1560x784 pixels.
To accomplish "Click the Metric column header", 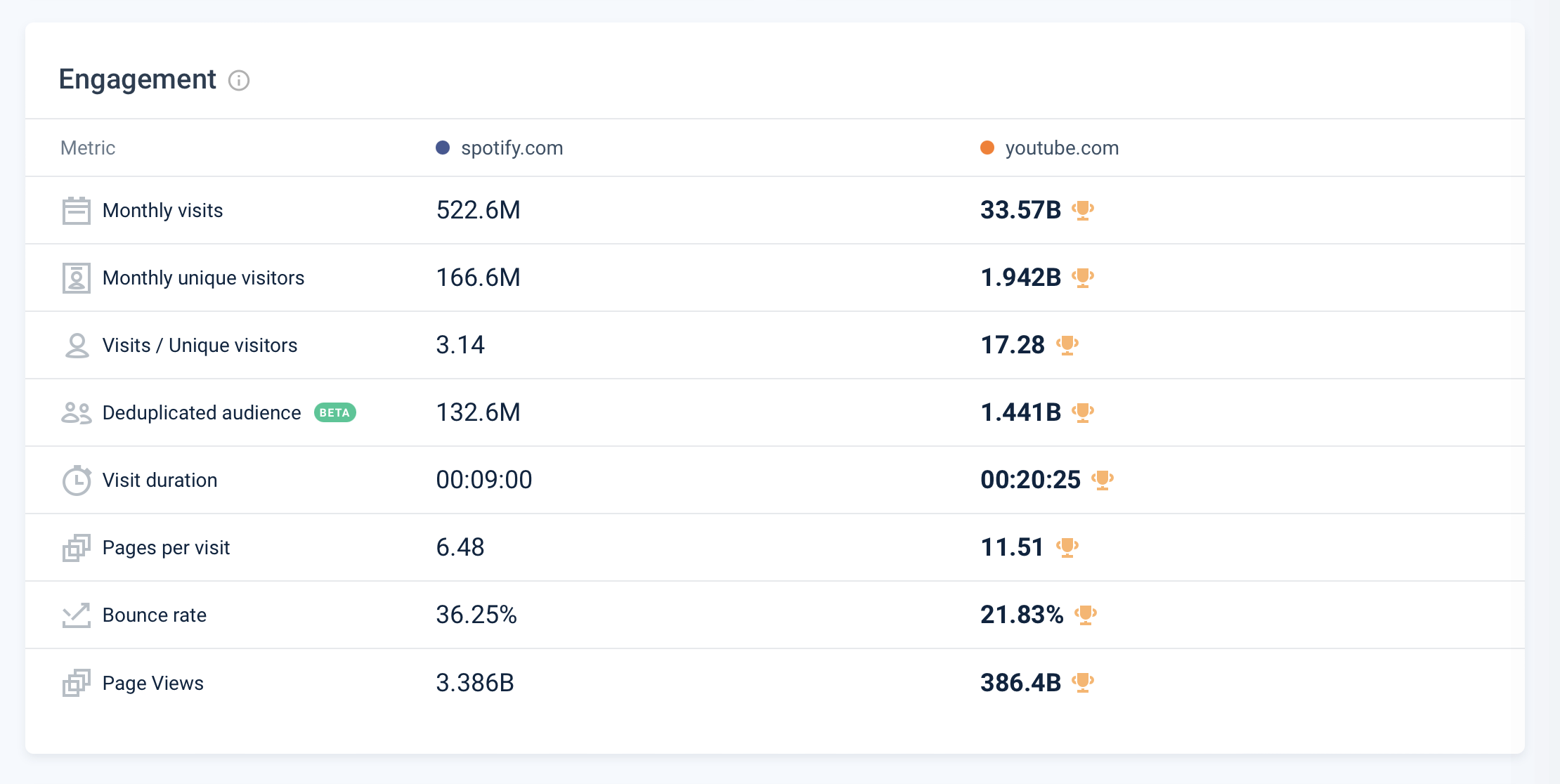I will pyautogui.click(x=88, y=148).
